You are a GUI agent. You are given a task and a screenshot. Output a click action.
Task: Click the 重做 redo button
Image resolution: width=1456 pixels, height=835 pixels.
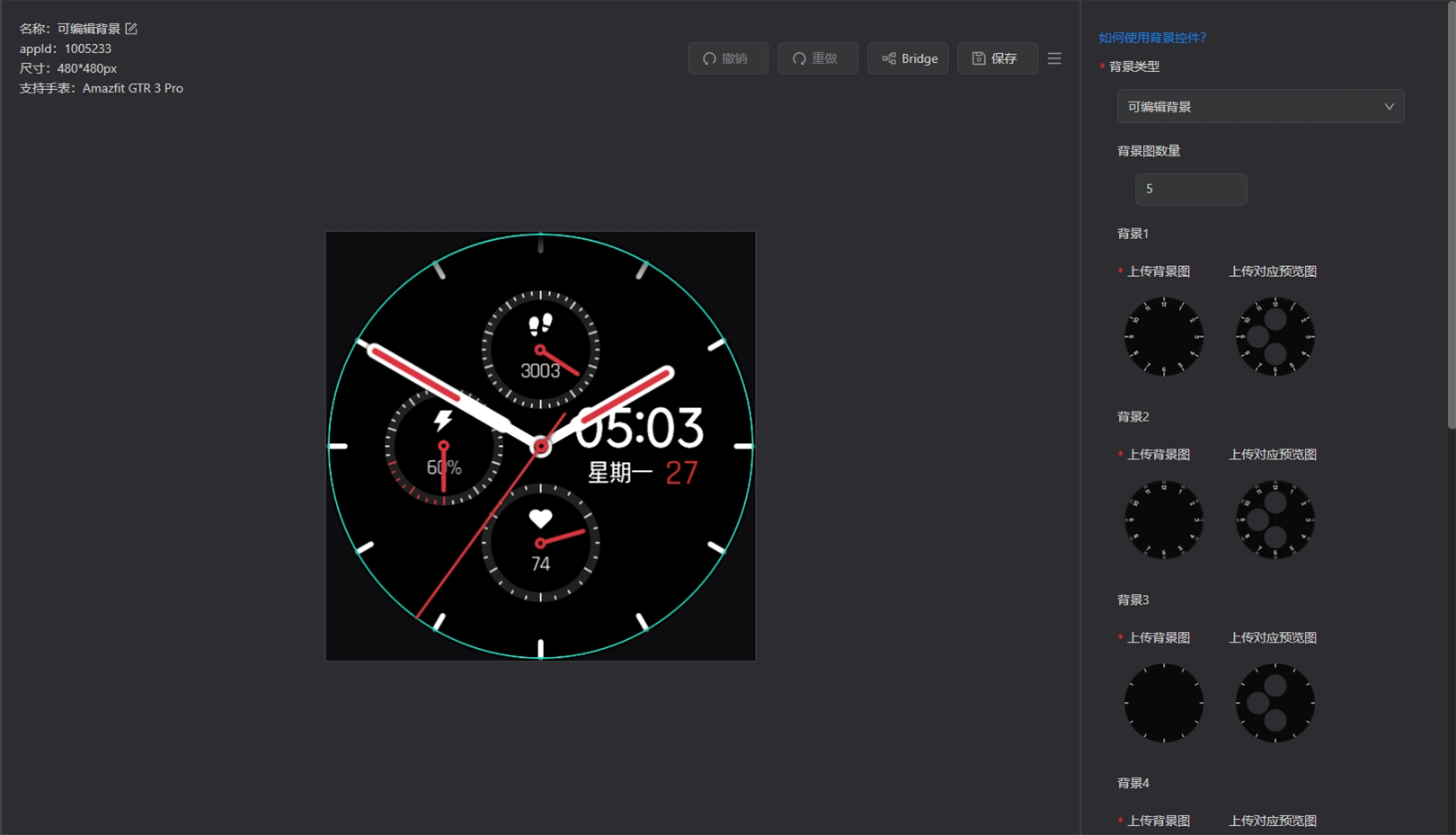coord(818,58)
